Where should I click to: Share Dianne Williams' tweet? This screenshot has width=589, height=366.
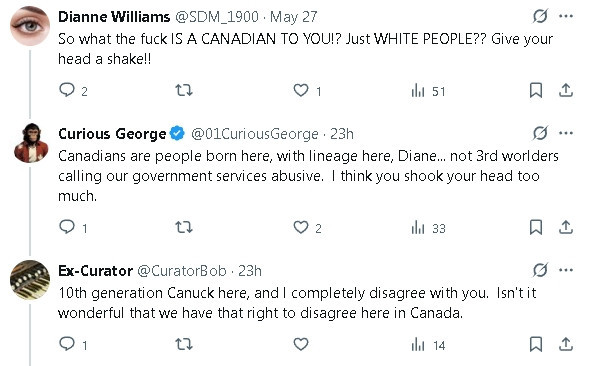566,90
